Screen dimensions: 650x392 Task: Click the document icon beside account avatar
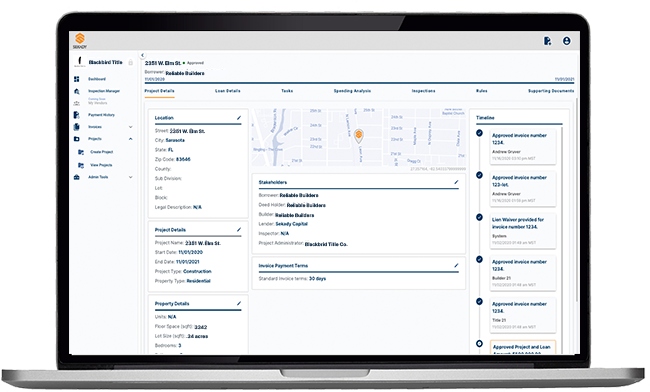[548, 41]
